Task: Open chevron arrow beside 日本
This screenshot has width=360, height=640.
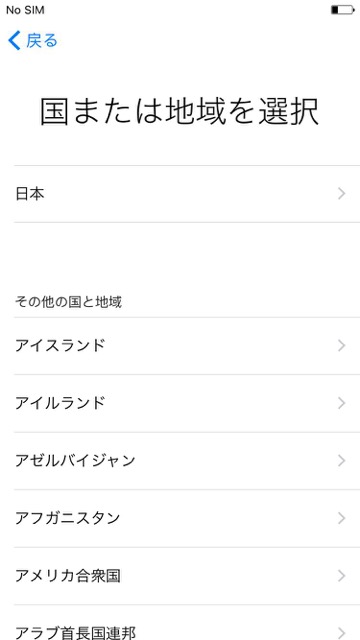Action: click(x=342, y=194)
